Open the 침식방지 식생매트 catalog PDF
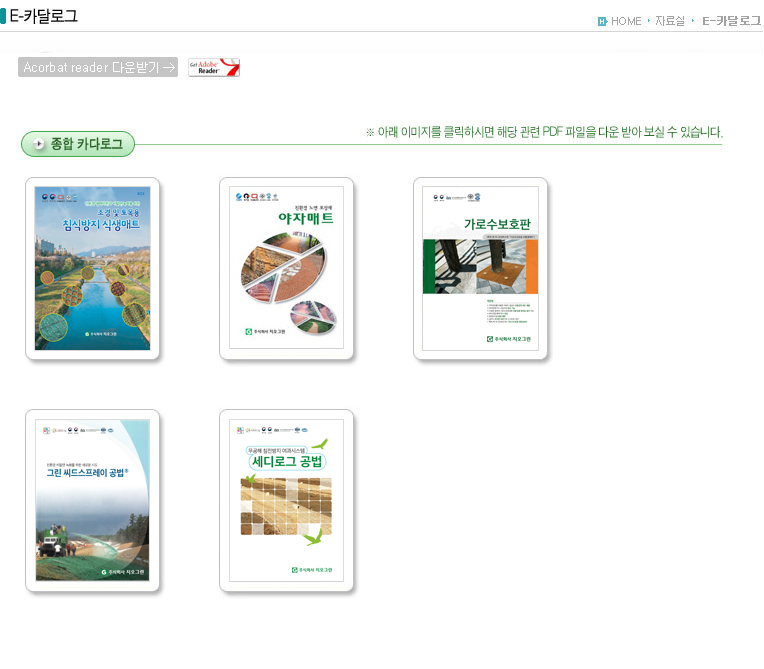 coord(93,268)
